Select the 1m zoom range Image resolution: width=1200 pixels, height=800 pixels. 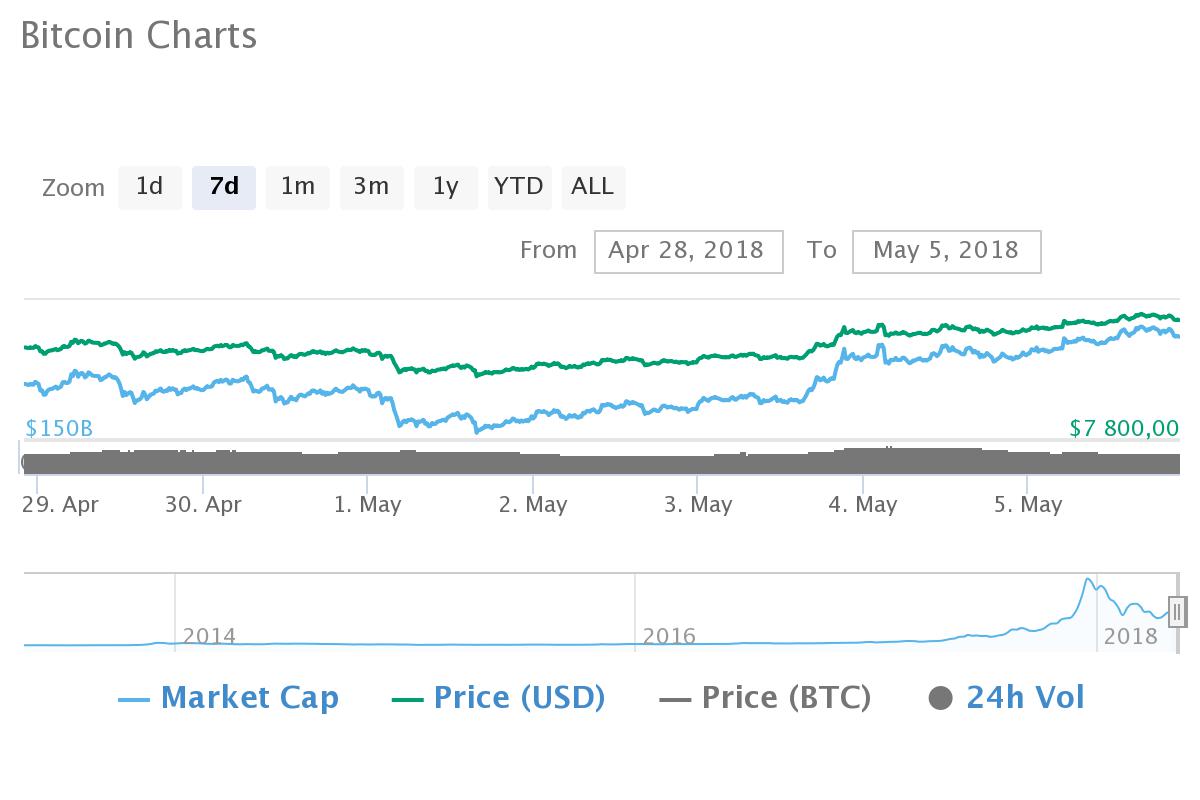(297, 187)
